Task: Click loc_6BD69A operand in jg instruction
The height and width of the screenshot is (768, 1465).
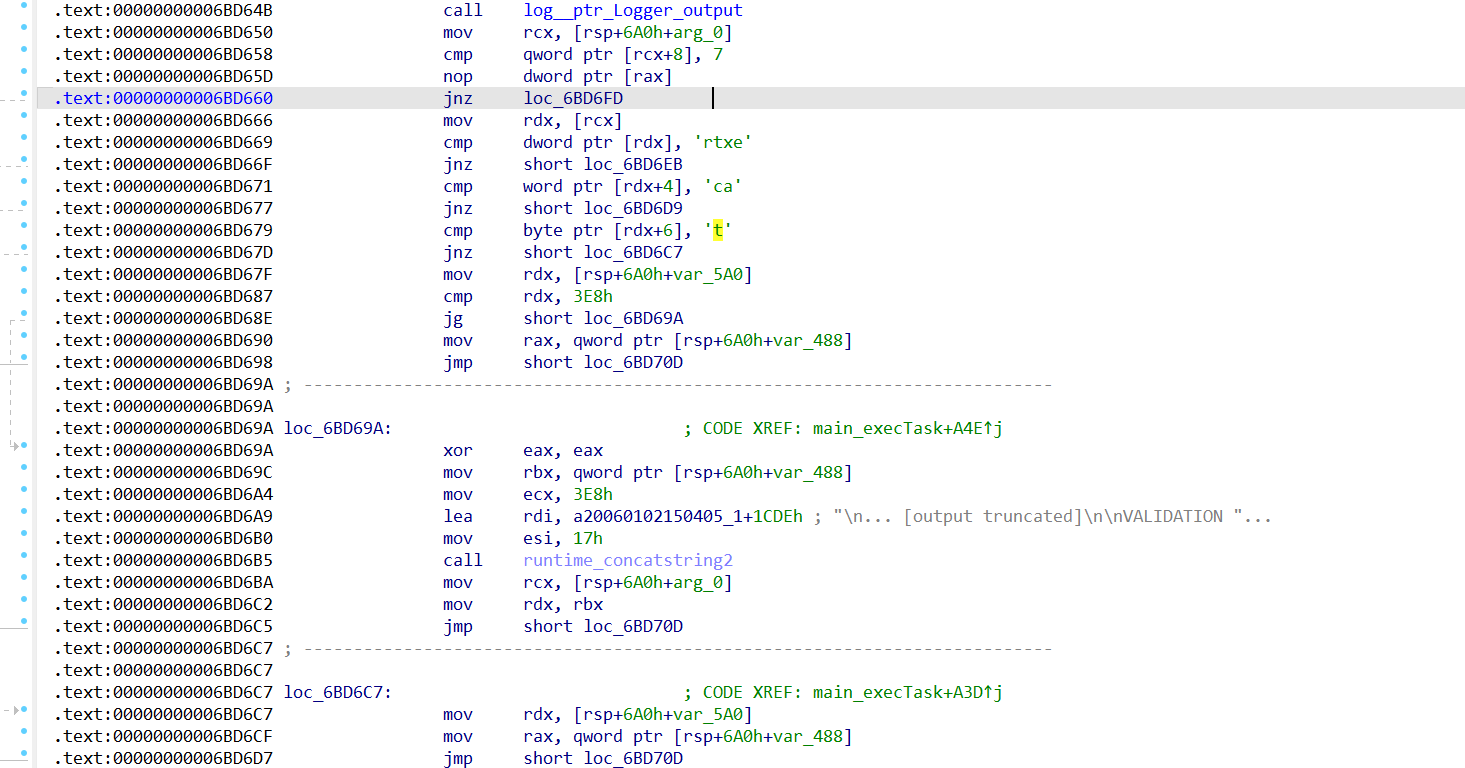Action: coord(633,318)
